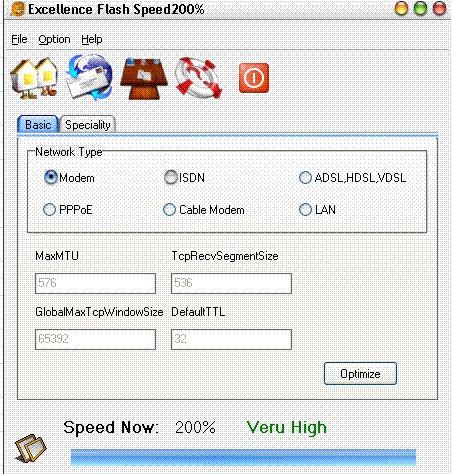Click the red power button icon
452x474 pixels.
coord(254,78)
